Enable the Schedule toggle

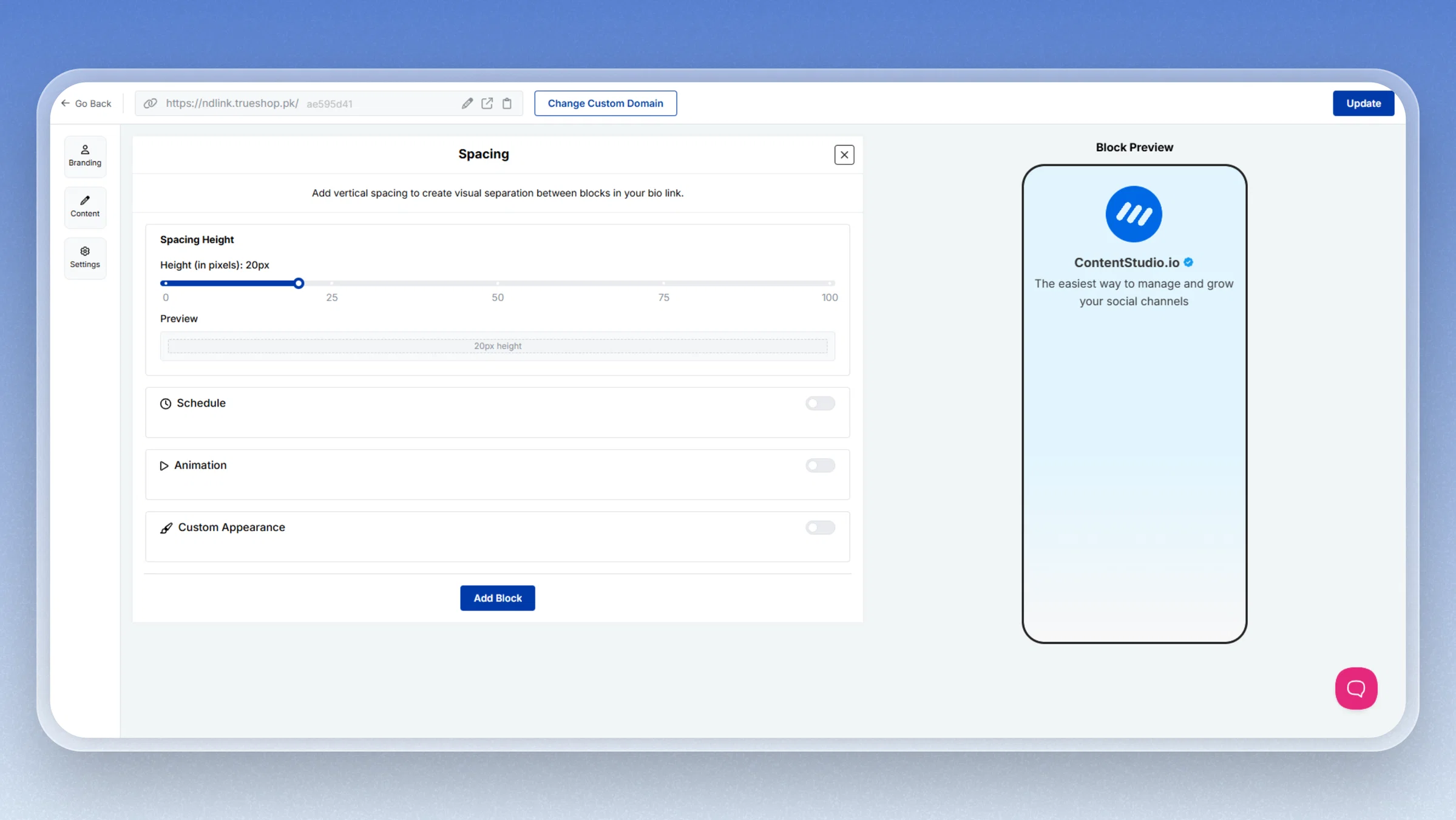pyautogui.click(x=820, y=404)
